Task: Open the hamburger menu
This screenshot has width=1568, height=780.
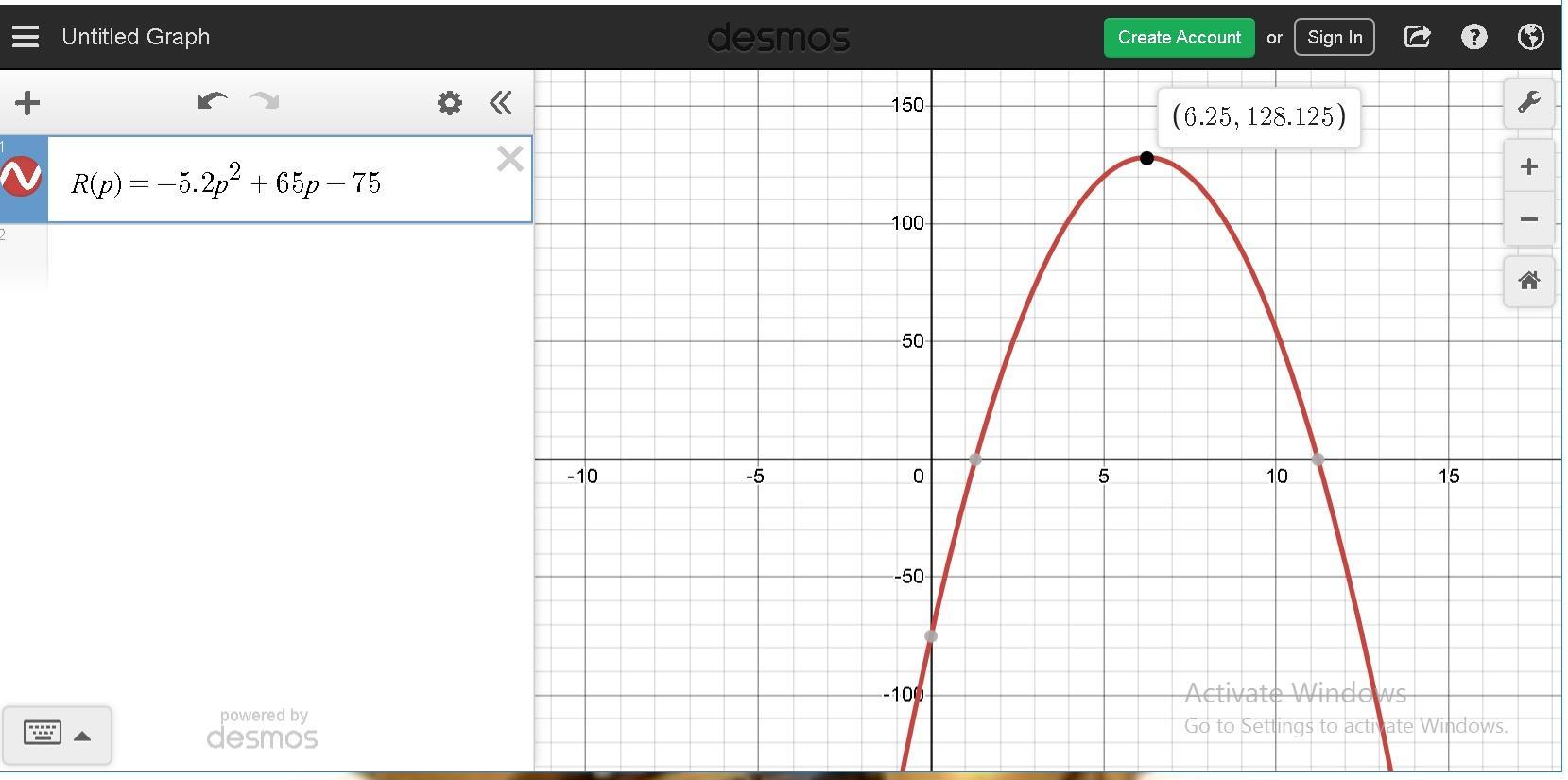Action: (x=26, y=37)
